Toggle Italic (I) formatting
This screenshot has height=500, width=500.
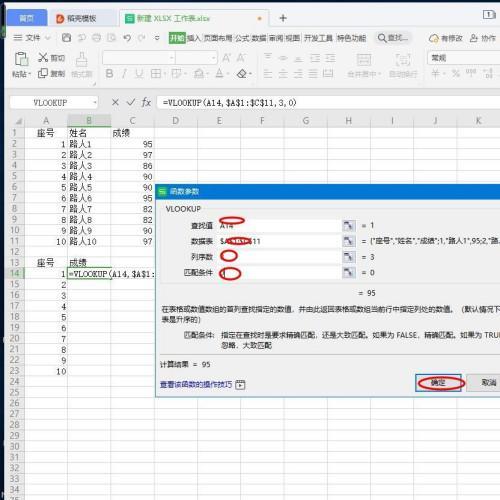124,73
